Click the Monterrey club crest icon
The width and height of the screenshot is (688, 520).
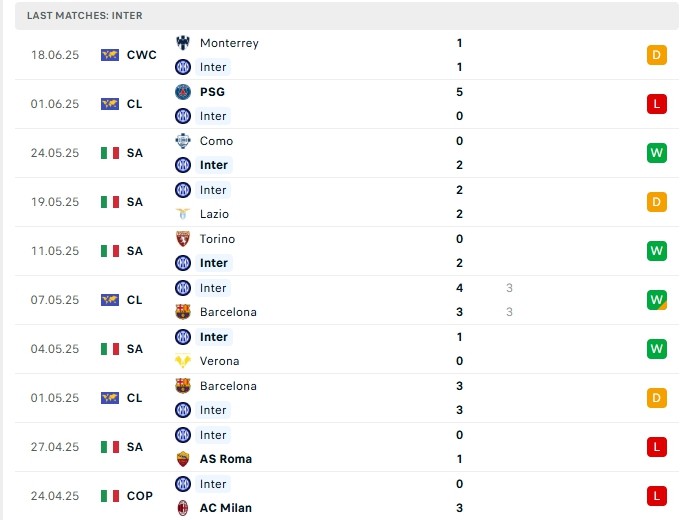[x=182, y=43]
